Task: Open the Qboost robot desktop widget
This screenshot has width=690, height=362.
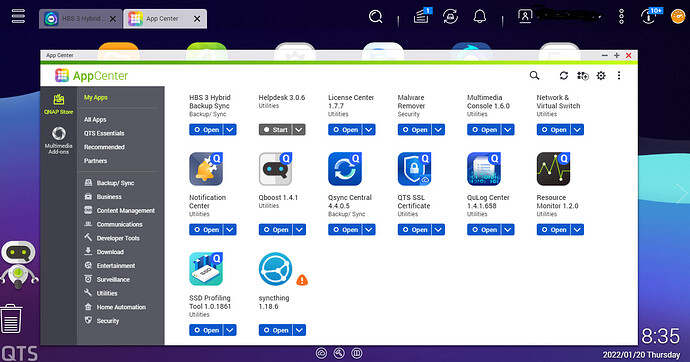Action: (x=18, y=264)
